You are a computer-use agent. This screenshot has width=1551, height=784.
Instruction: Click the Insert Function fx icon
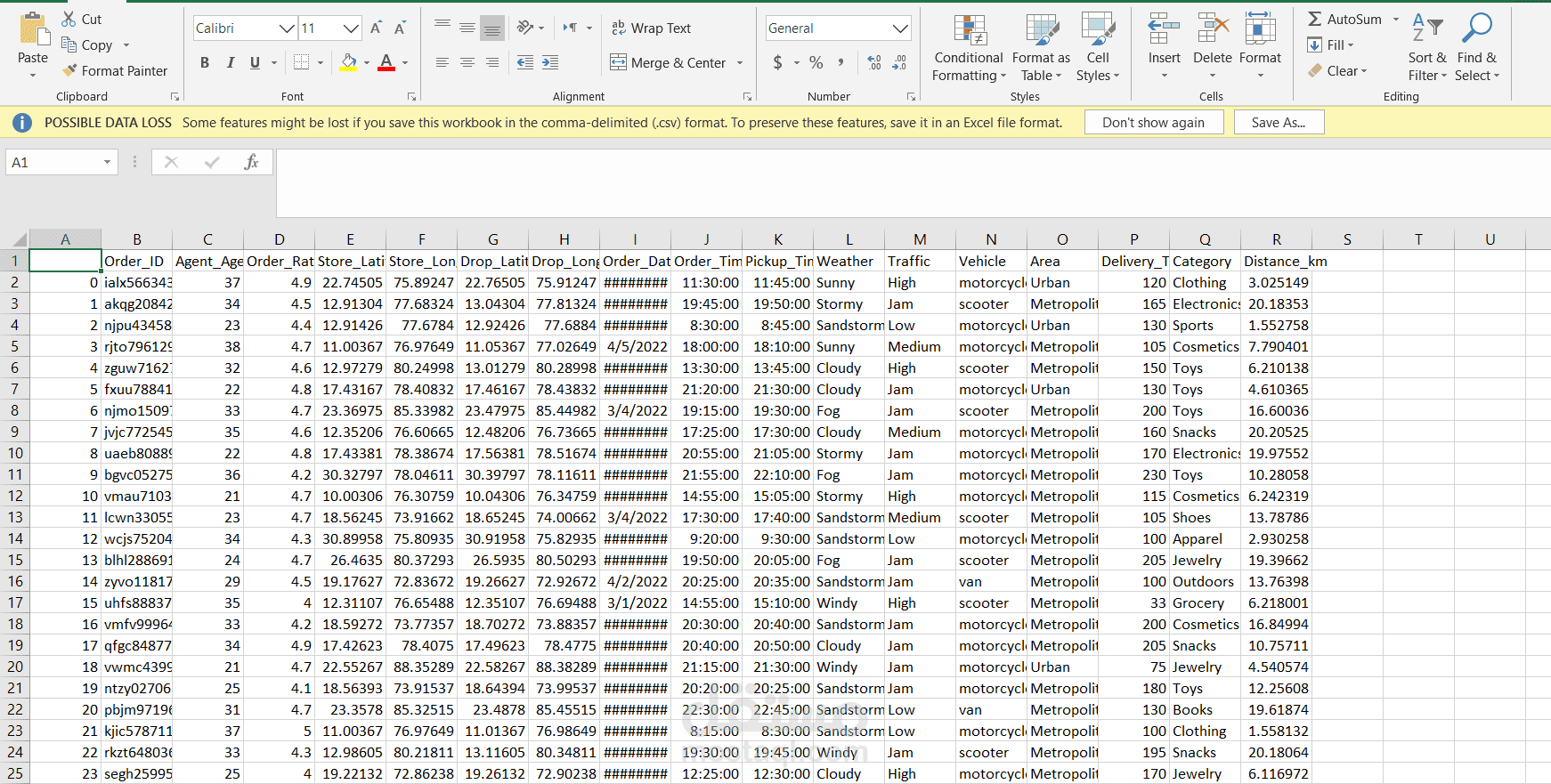pos(251,162)
